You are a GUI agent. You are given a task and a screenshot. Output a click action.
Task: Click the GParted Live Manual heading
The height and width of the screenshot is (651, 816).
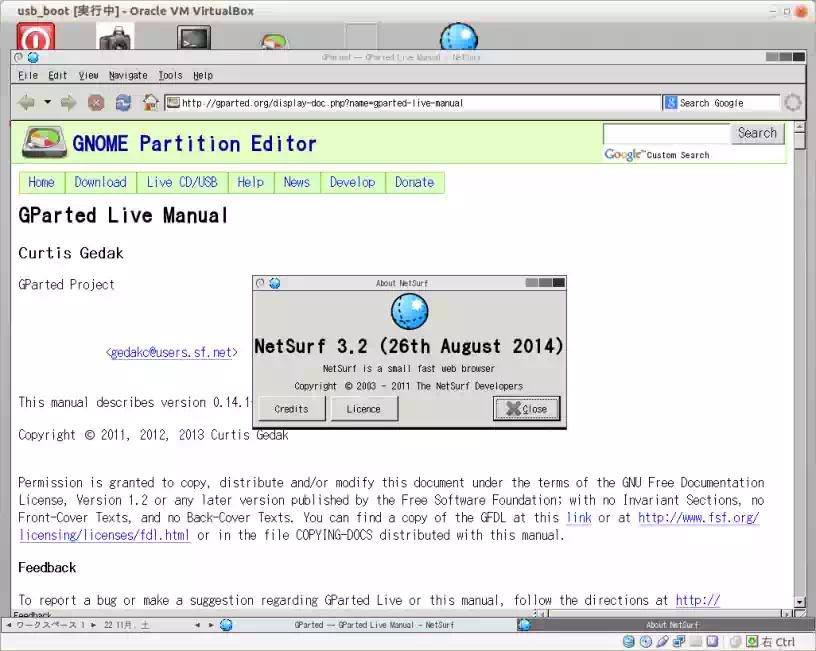point(123,215)
